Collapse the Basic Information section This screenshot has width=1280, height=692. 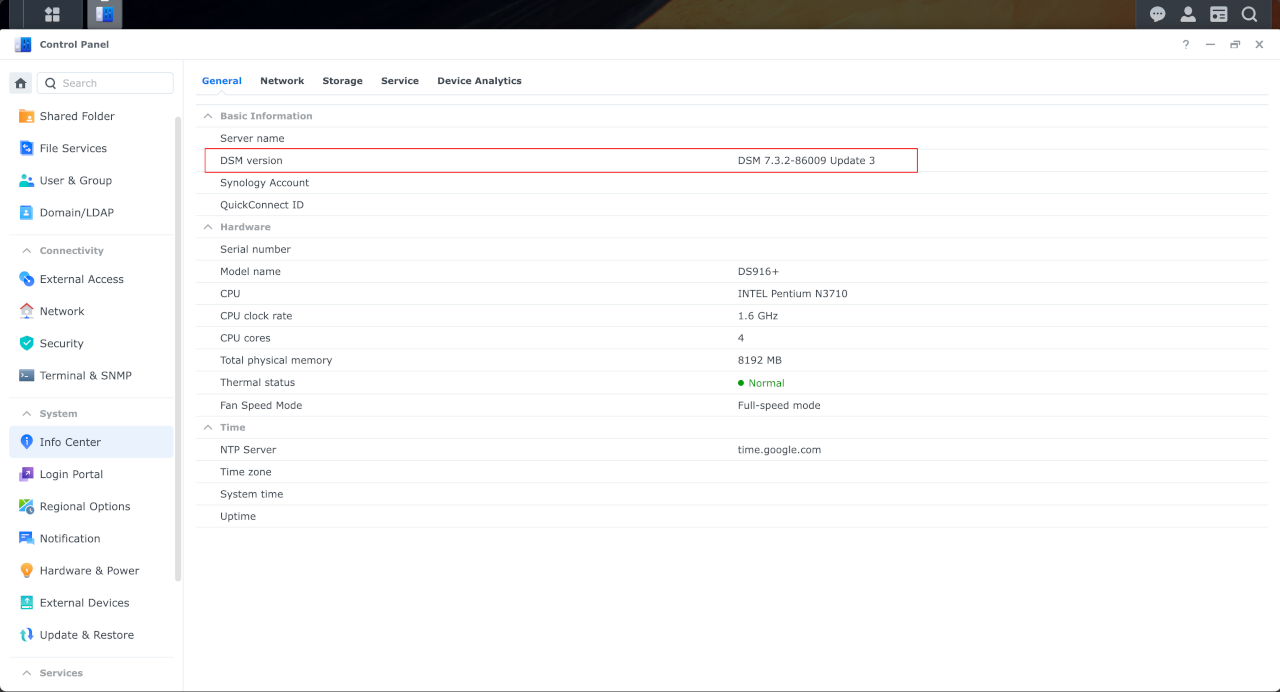(x=208, y=116)
